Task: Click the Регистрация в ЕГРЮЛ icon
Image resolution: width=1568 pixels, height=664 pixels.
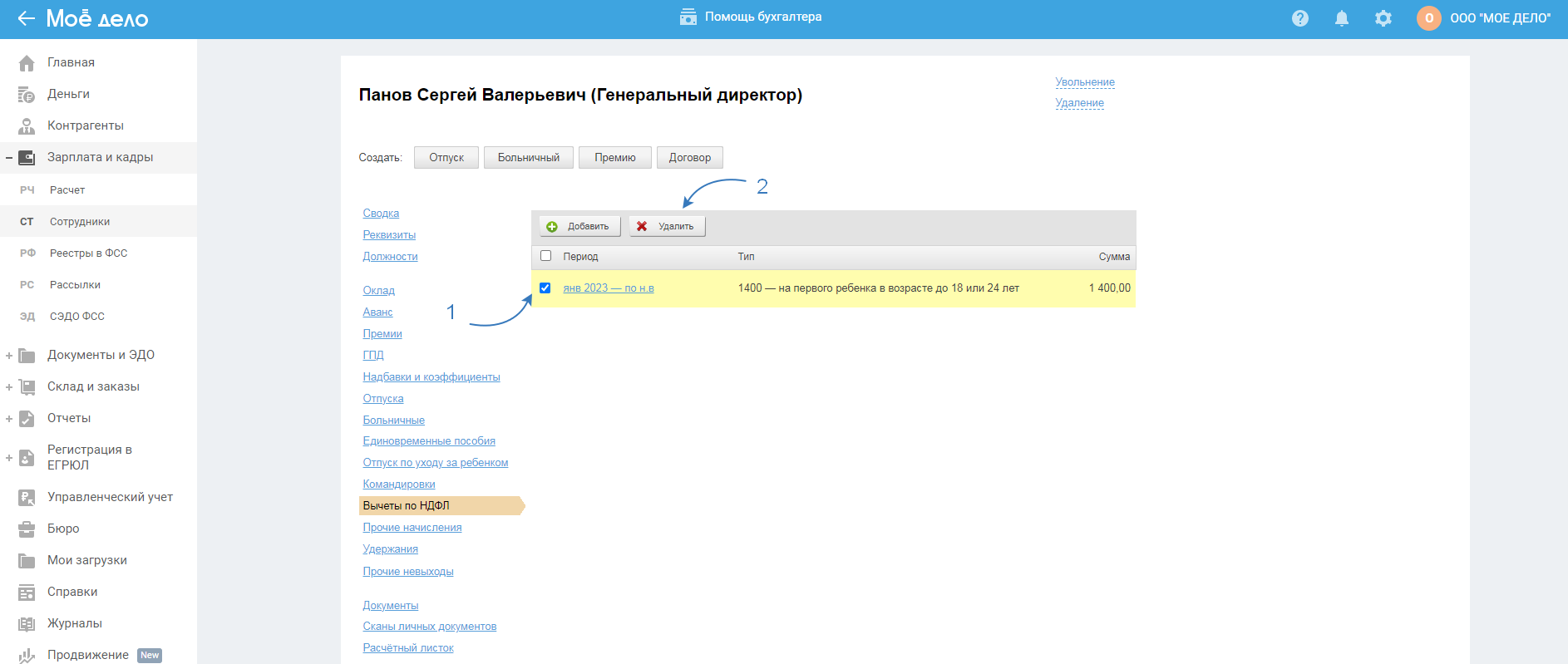Action: point(27,457)
